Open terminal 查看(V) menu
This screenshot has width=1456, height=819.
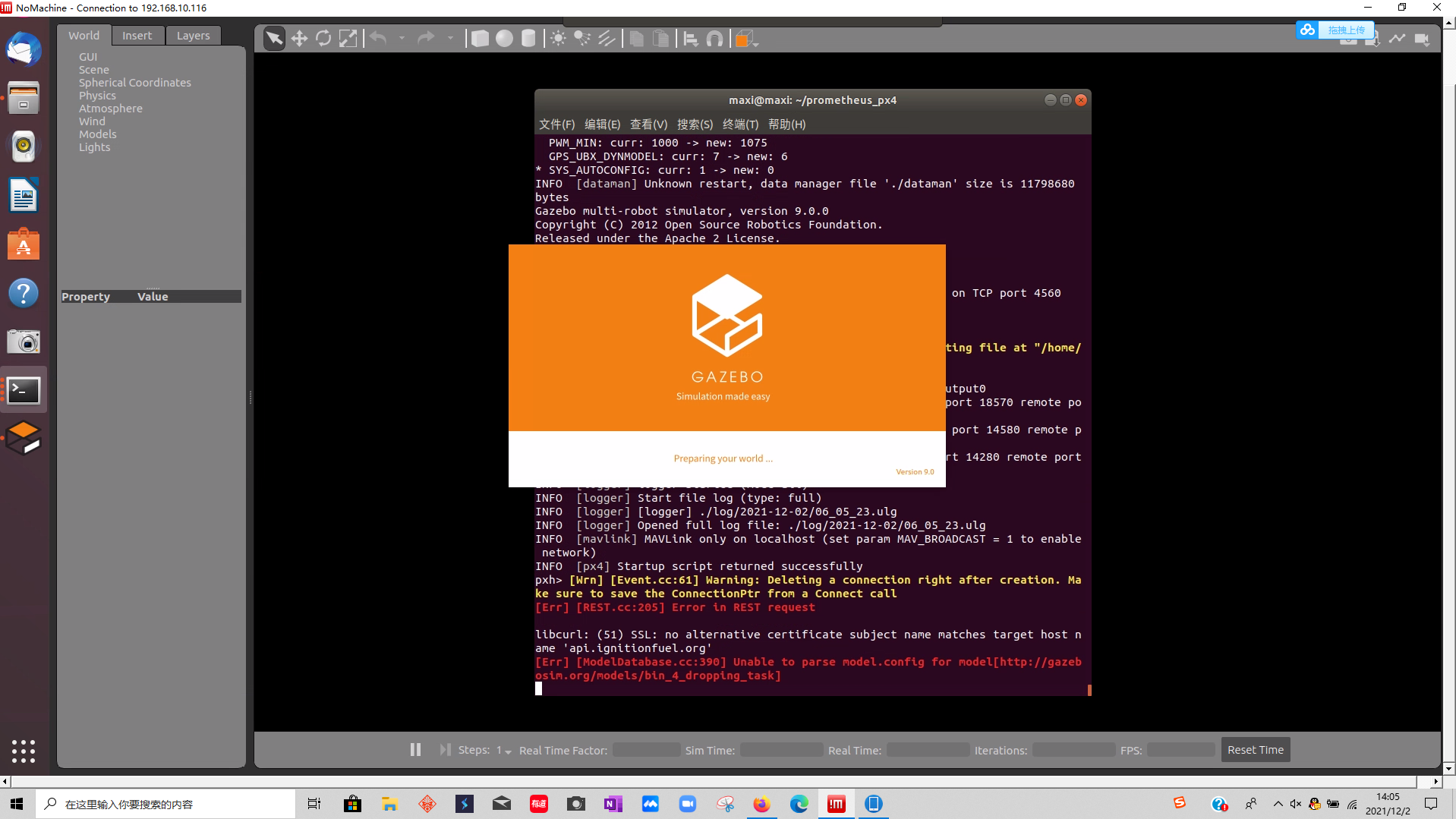pos(649,124)
